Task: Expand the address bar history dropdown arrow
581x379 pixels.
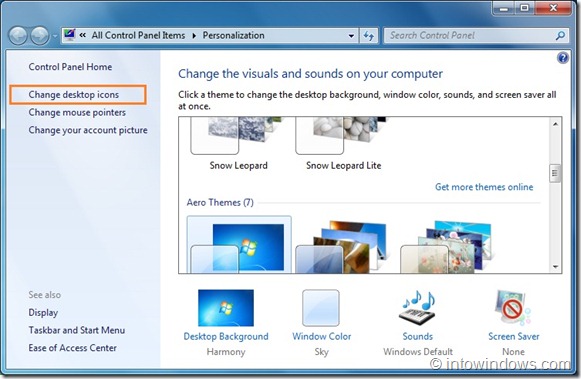Action: pos(351,36)
